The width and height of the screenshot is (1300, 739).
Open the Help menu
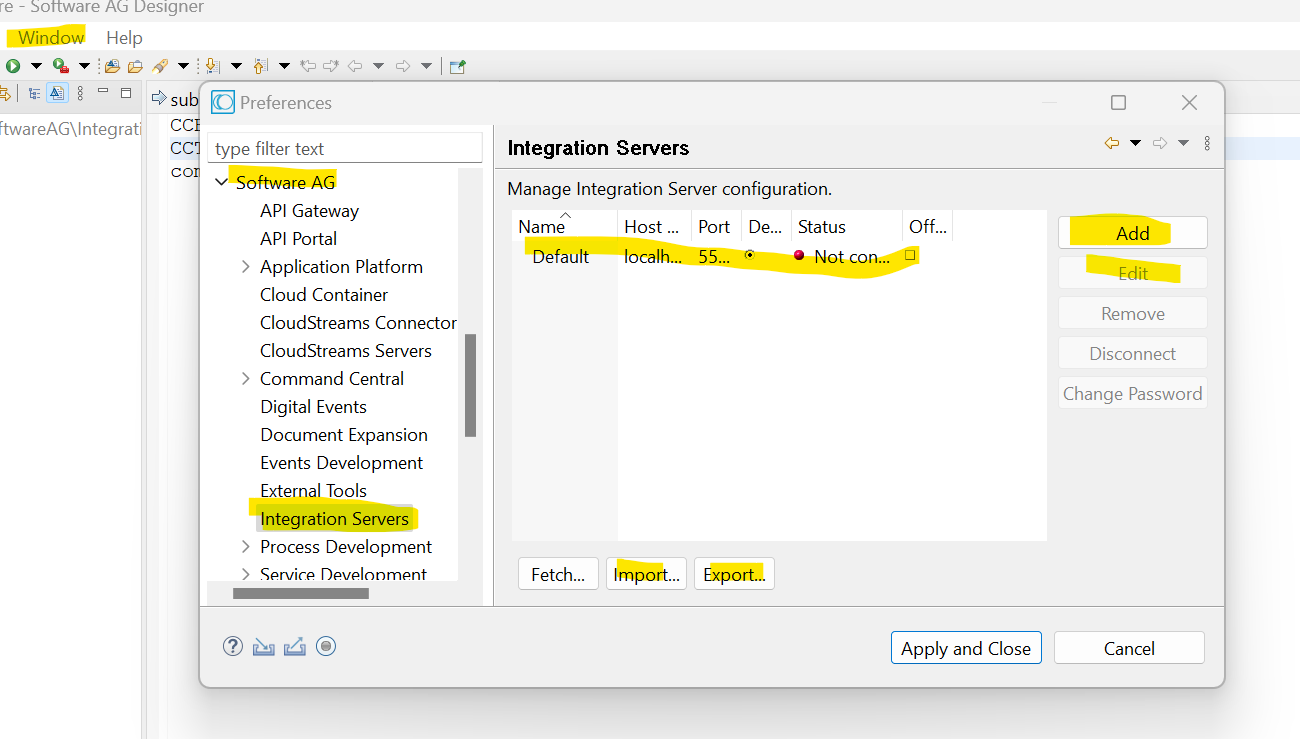tap(124, 37)
